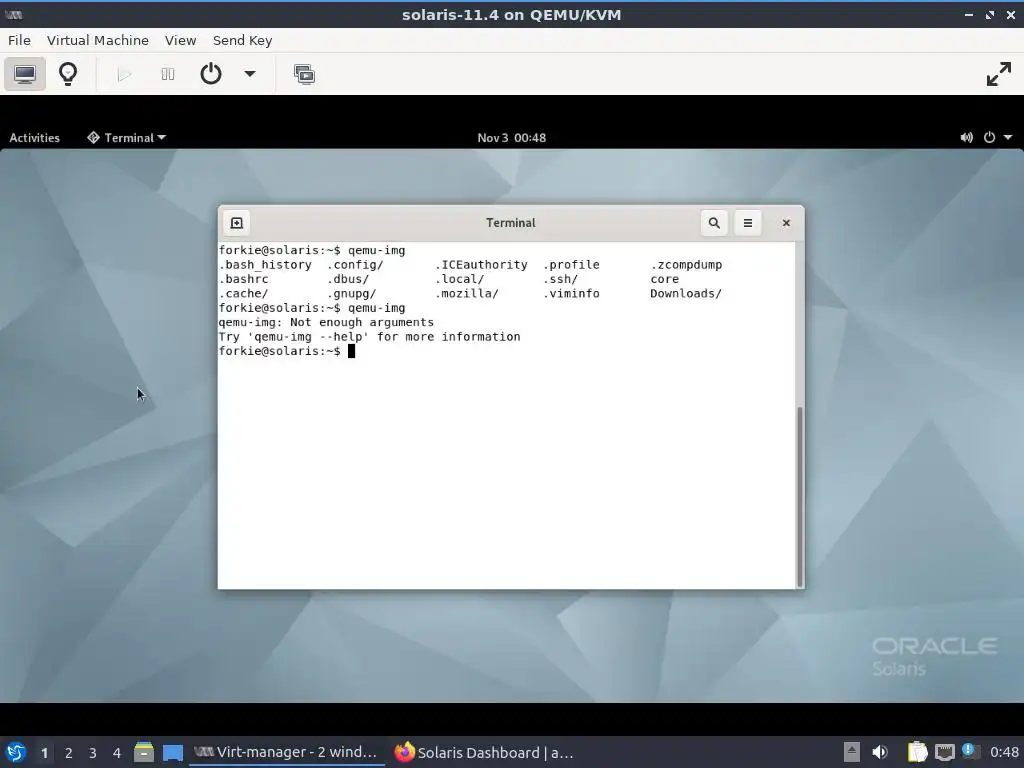Click the Terminal vertical scrollbar
Image resolution: width=1024 pixels, height=768 pixels.
coord(799,496)
